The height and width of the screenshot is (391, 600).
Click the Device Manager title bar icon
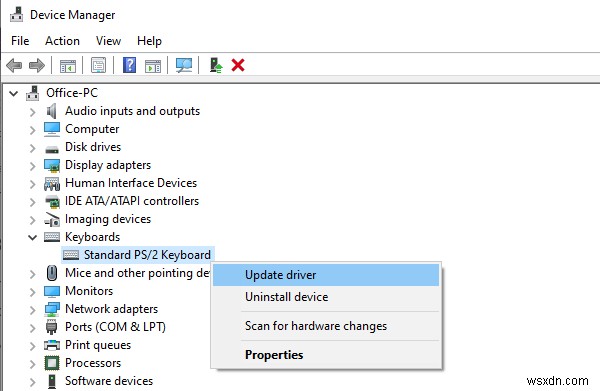click(16, 15)
